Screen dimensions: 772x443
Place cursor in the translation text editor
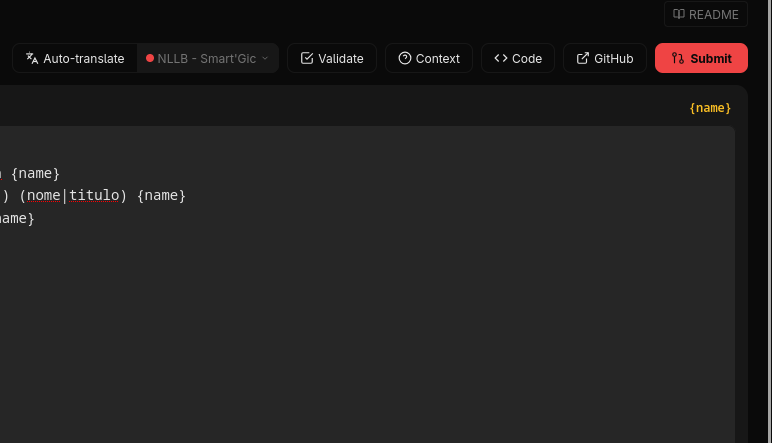coord(367,285)
